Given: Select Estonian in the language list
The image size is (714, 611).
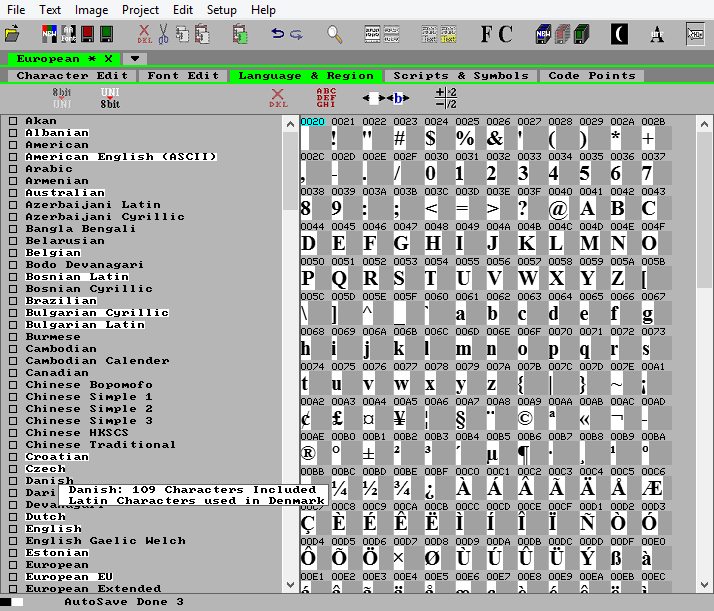Looking at the screenshot, I should [x=57, y=553].
